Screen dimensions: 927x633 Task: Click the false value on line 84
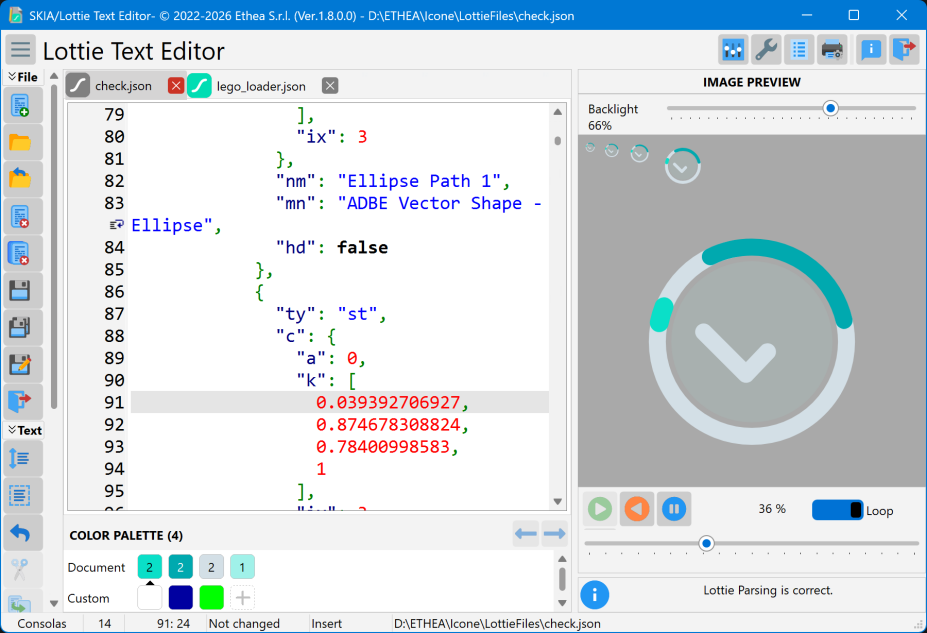point(362,248)
